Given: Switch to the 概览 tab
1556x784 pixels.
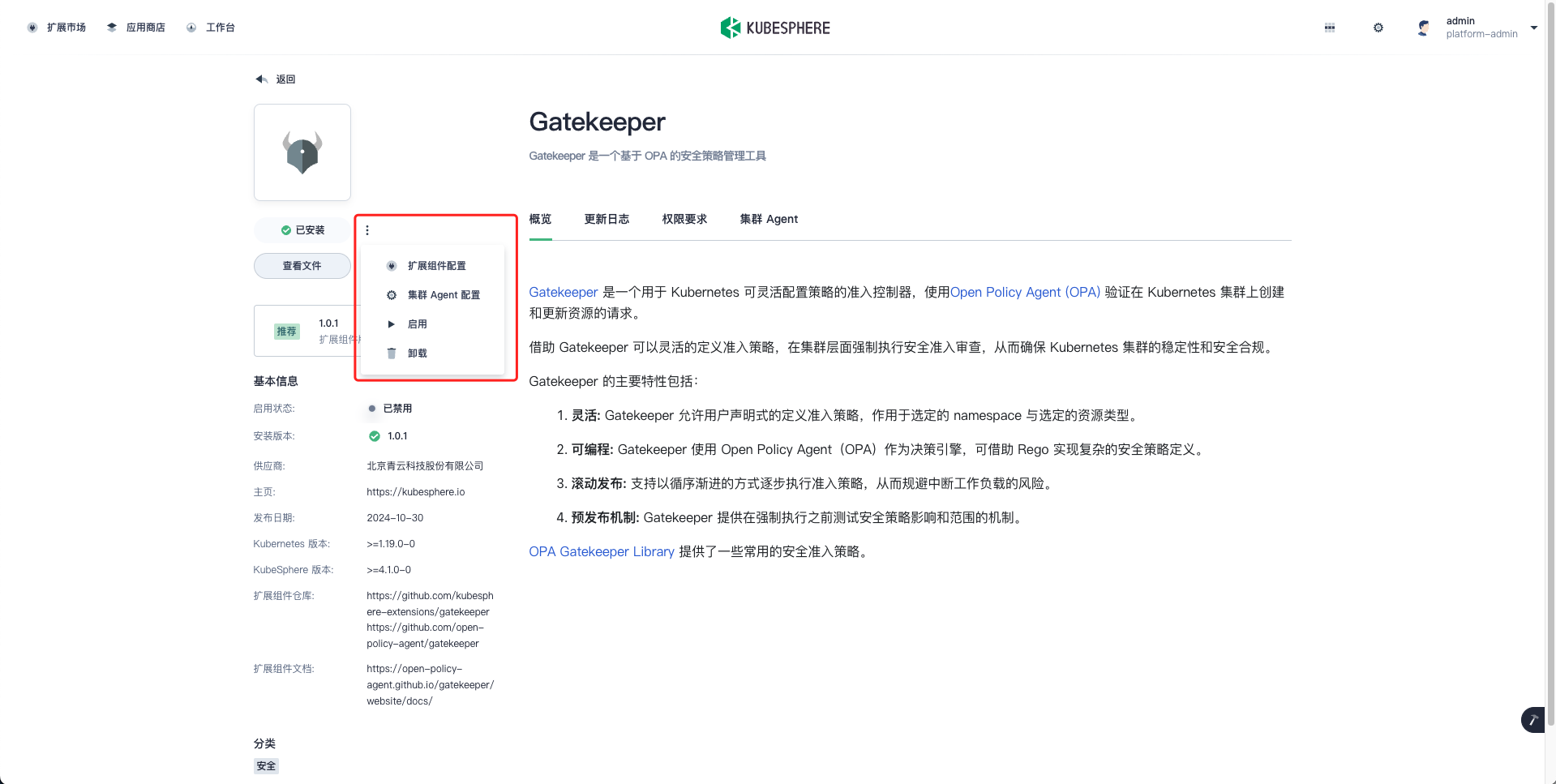Looking at the screenshot, I should [540, 219].
